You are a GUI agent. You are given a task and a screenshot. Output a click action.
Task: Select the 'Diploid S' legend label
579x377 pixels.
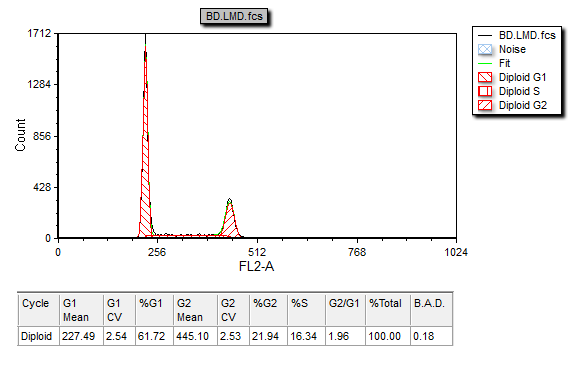[x=519, y=91]
